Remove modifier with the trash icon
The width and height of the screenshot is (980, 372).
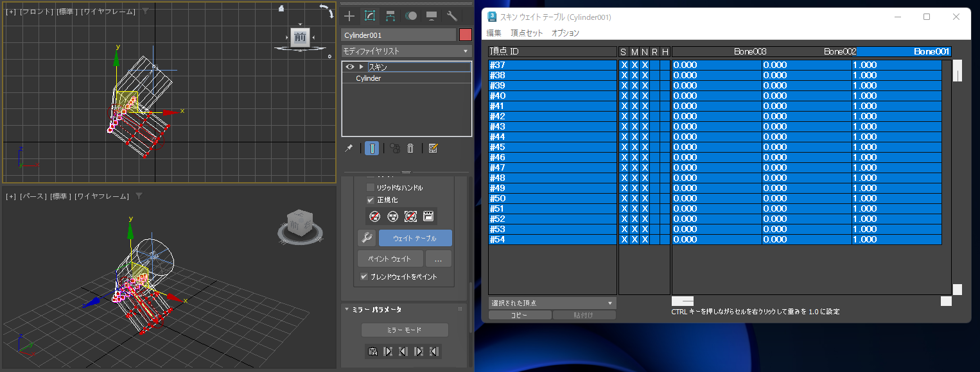pyautogui.click(x=411, y=148)
